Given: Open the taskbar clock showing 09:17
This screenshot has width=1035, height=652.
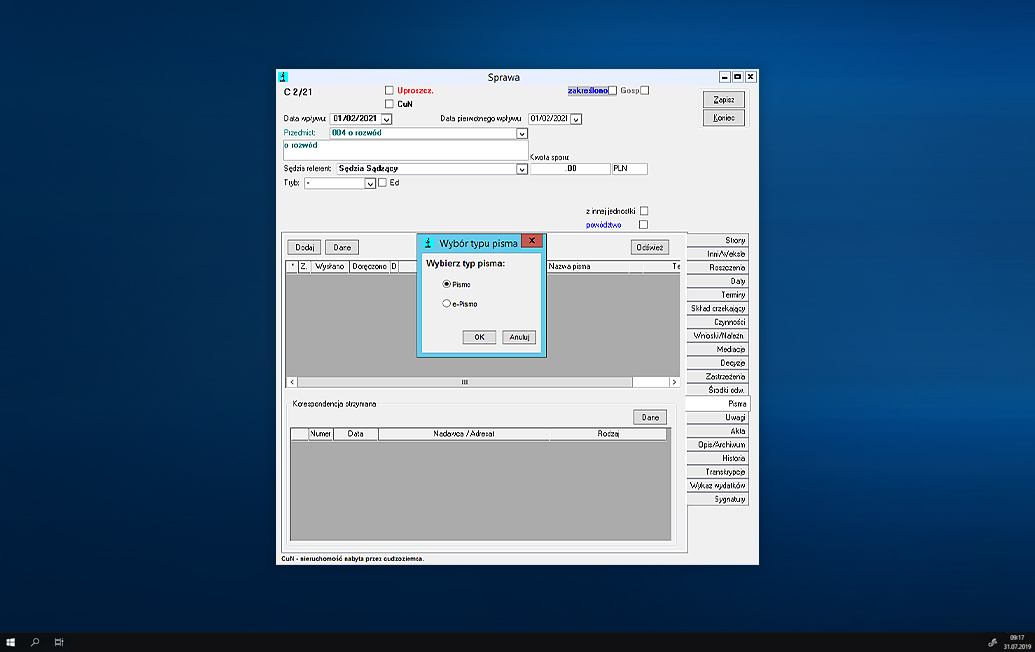Looking at the screenshot, I should (x=1017, y=642).
